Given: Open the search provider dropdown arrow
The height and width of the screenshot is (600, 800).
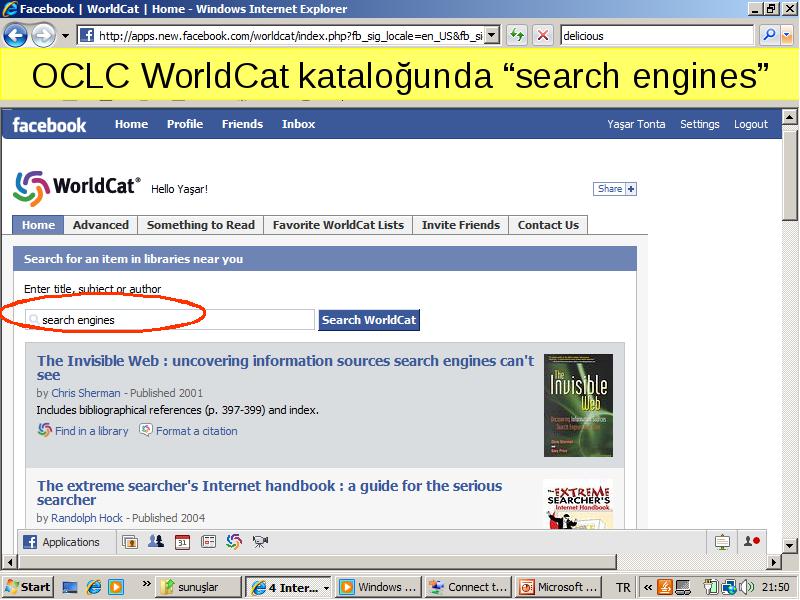Looking at the screenshot, I should coord(786,35).
